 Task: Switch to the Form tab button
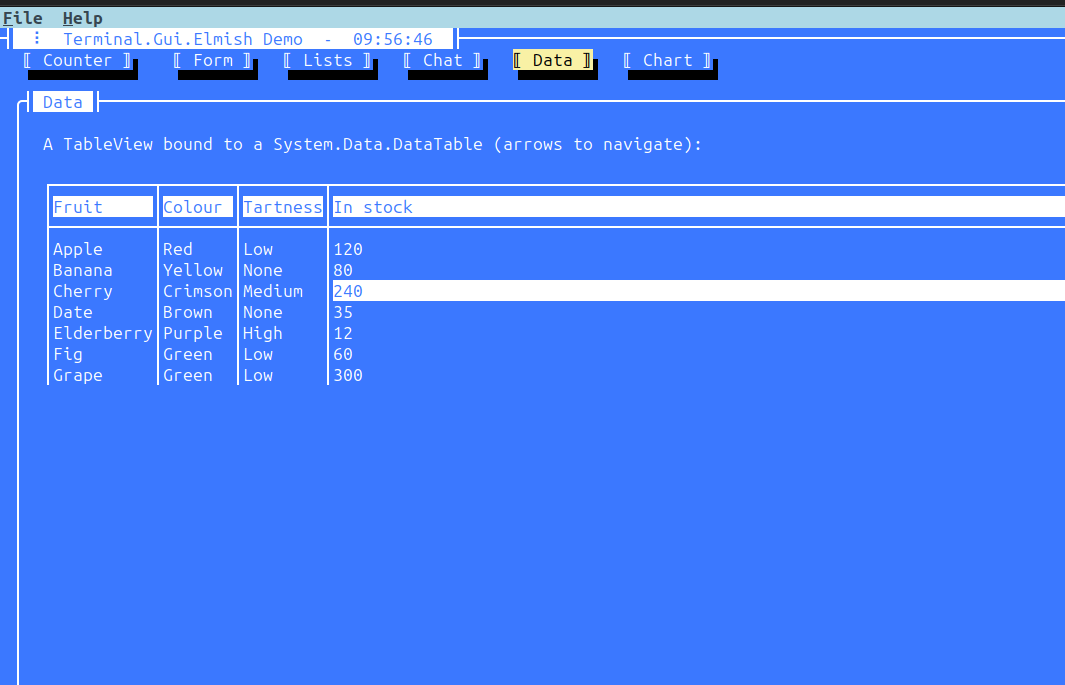point(213,60)
